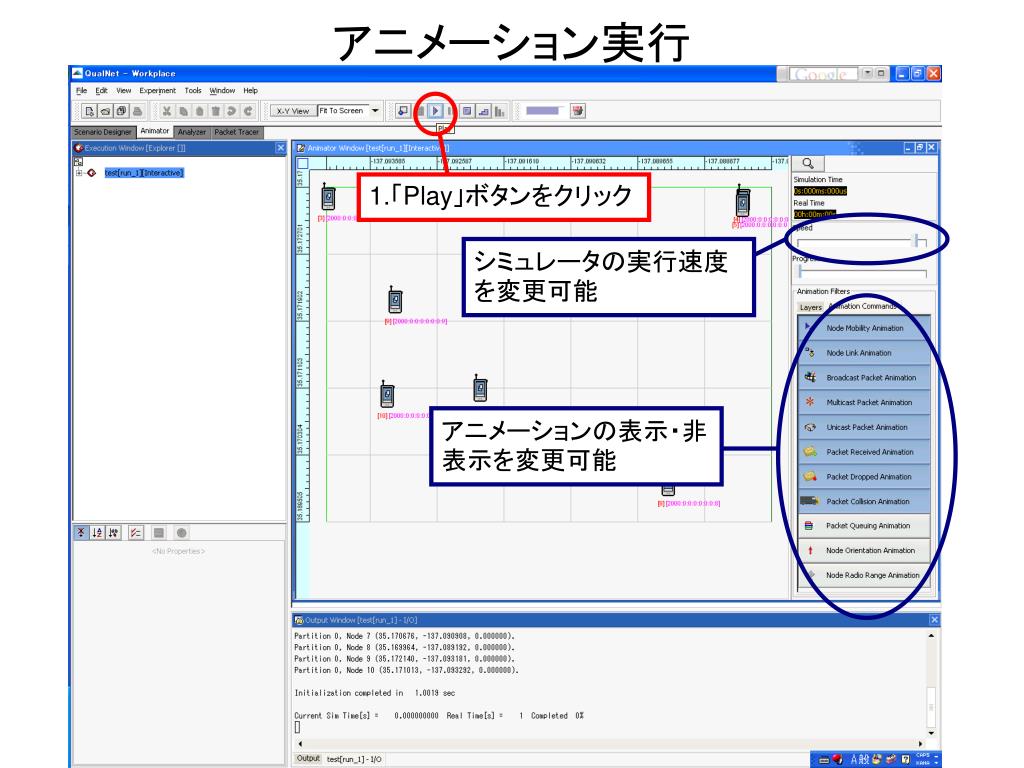The width and height of the screenshot is (1024, 768).
Task: Click the Play simulation button
Action: [x=435, y=111]
